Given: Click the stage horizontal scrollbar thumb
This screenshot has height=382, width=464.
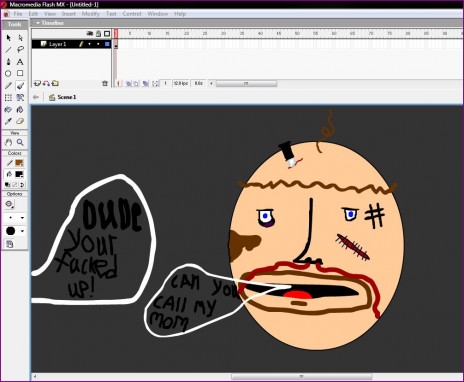Looking at the screenshot, I should [301, 377].
